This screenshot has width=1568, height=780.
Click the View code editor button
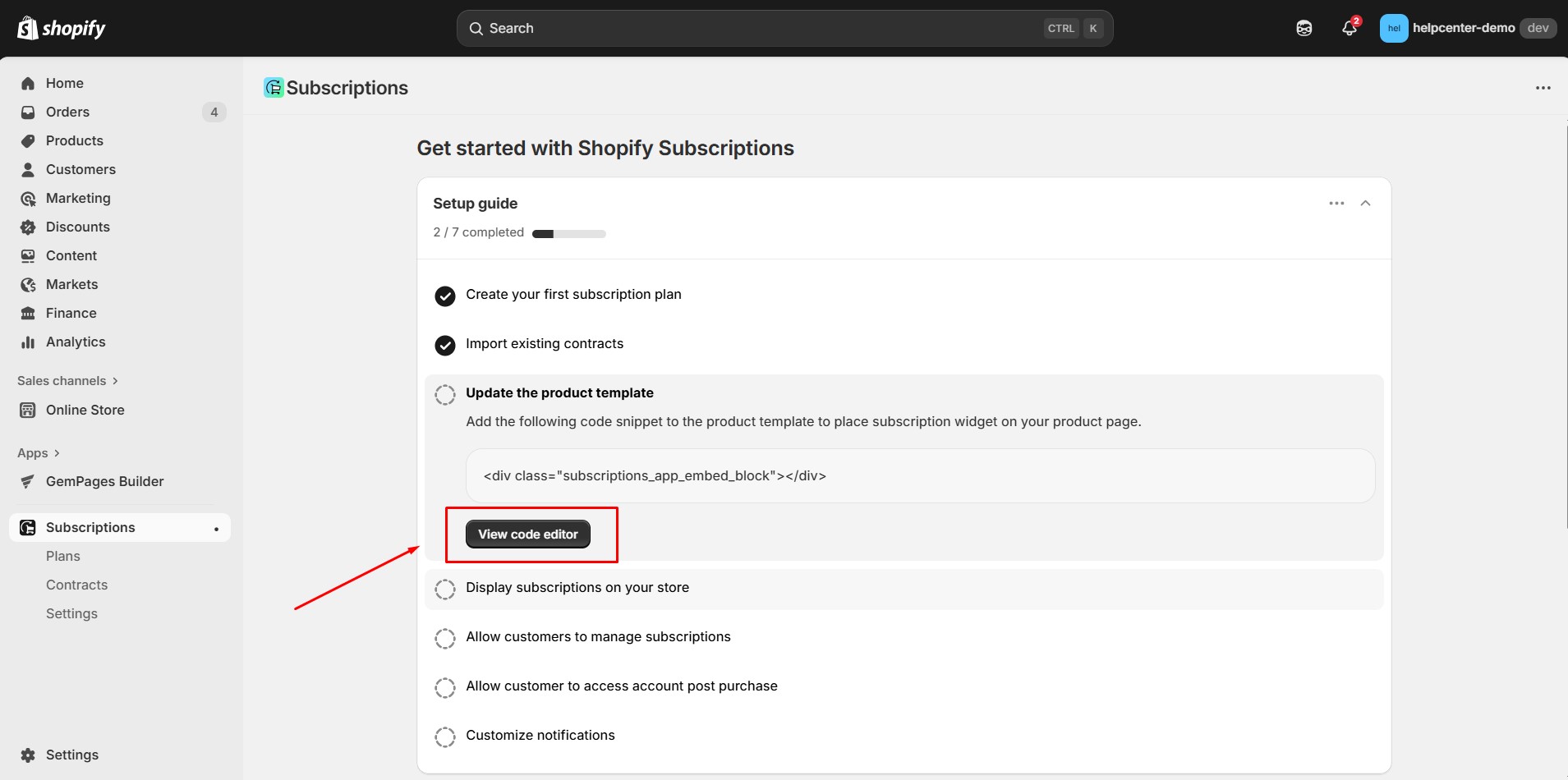coord(528,534)
